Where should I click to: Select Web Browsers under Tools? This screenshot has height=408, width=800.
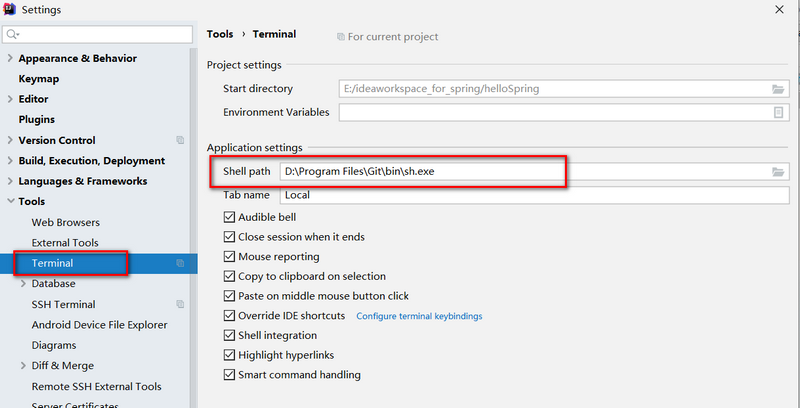tap(66, 222)
